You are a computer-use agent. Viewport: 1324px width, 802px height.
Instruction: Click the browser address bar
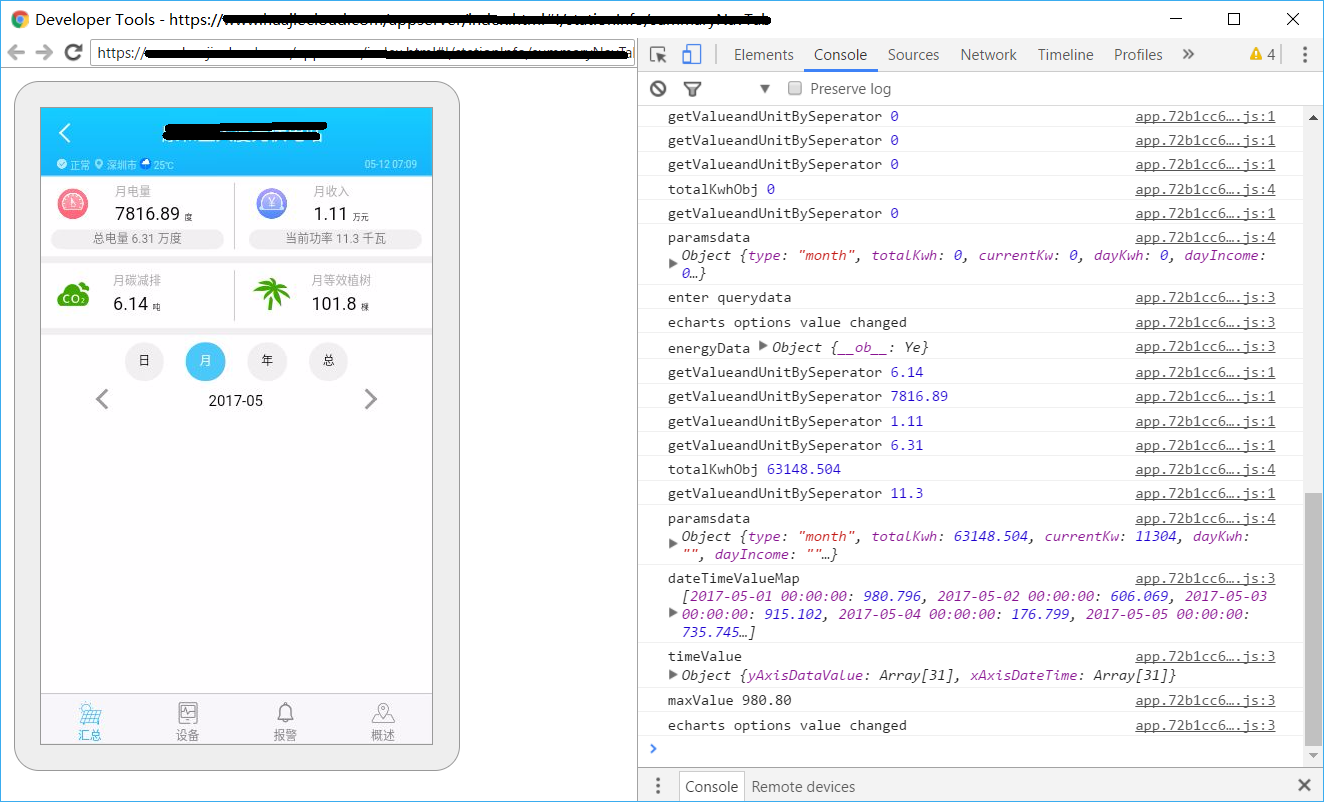pyautogui.click(x=362, y=53)
